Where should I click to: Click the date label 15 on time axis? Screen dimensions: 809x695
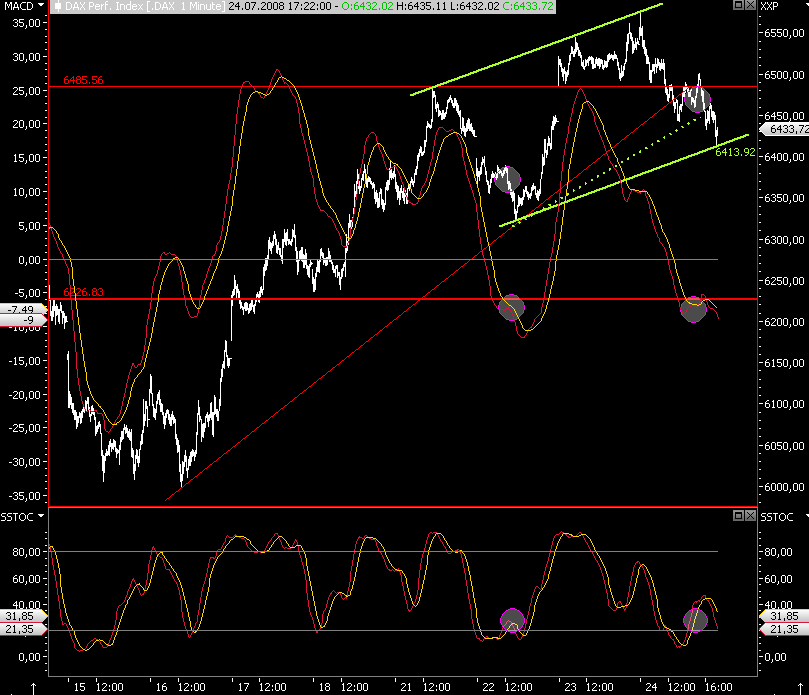point(79,687)
